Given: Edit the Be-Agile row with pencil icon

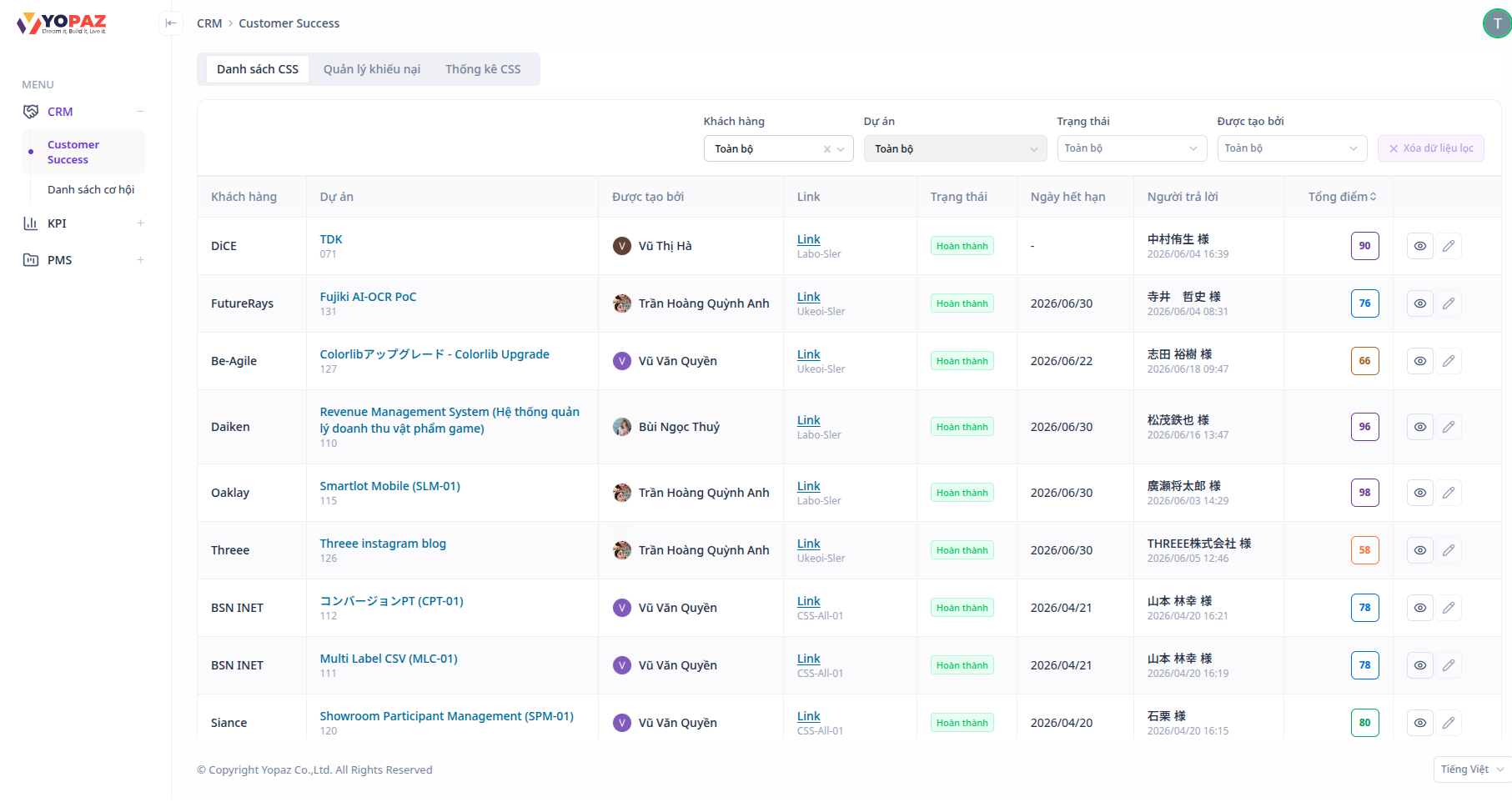Looking at the screenshot, I should (x=1449, y=361).
